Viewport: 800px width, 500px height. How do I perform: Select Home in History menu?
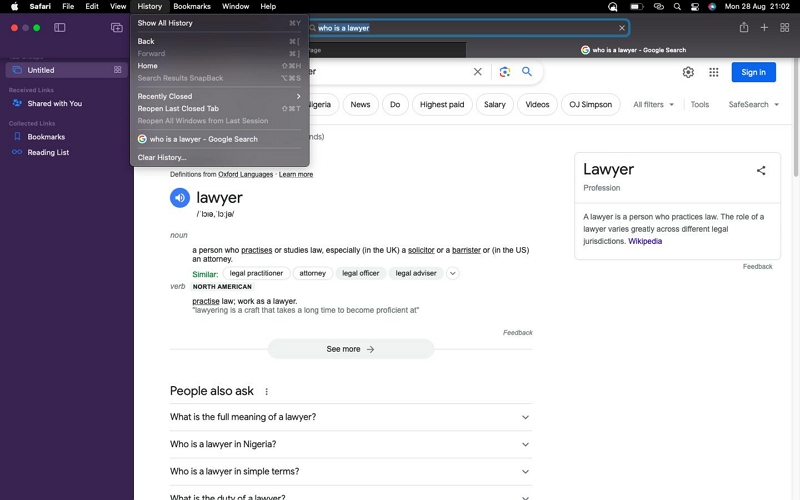point(219,65)
